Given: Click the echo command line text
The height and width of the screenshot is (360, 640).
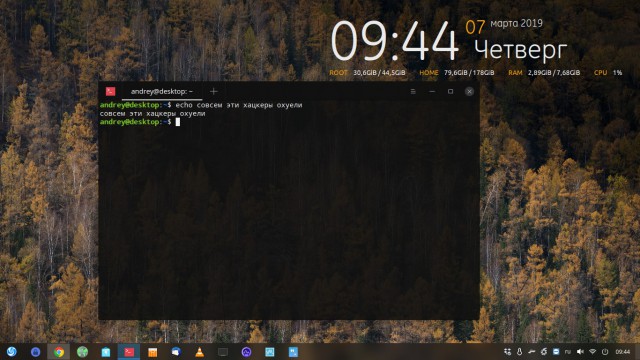Looking at the screenshot, I should click(239, 105).
